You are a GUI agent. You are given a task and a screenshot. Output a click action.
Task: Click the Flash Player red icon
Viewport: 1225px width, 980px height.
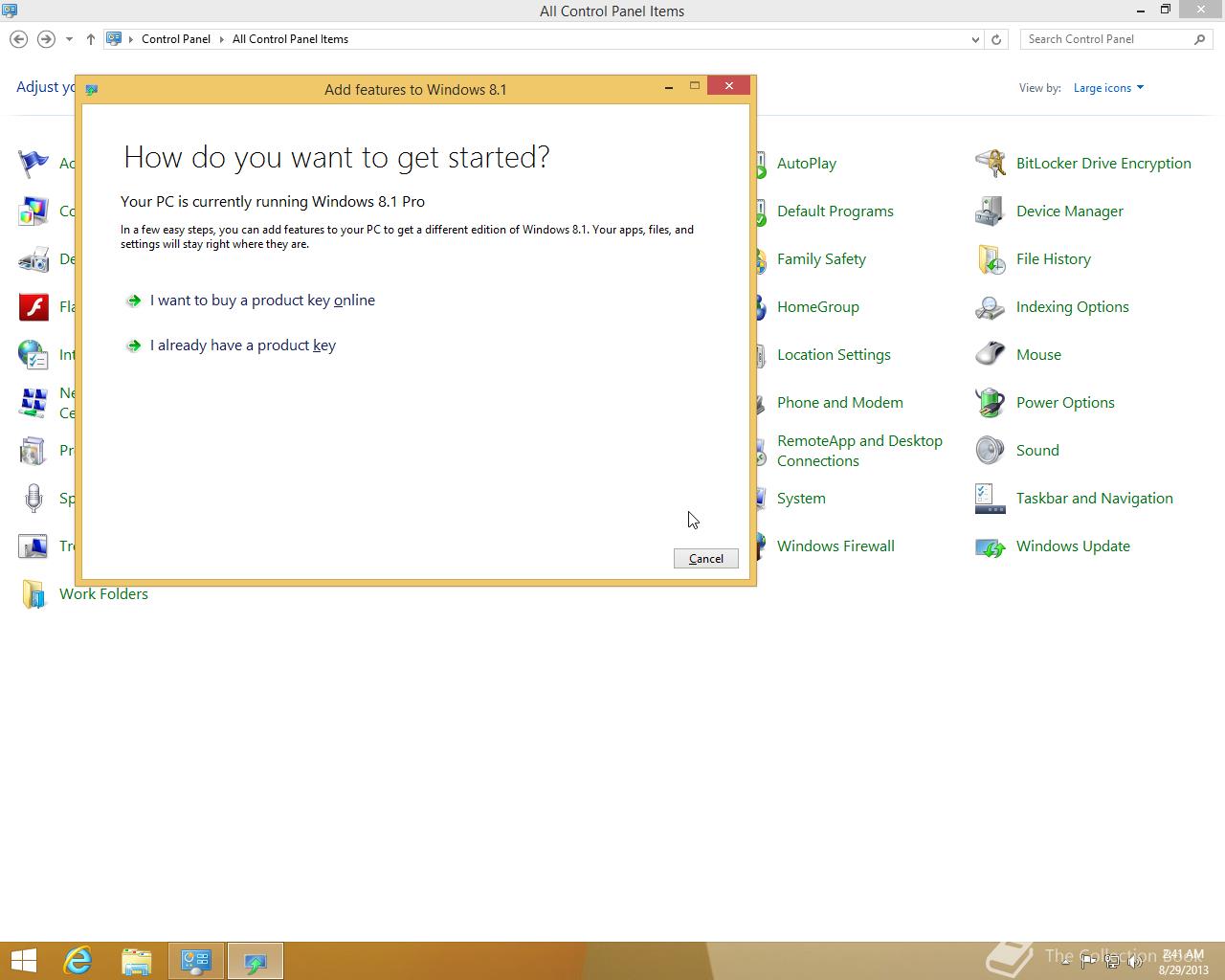click(x=33, y=307)
